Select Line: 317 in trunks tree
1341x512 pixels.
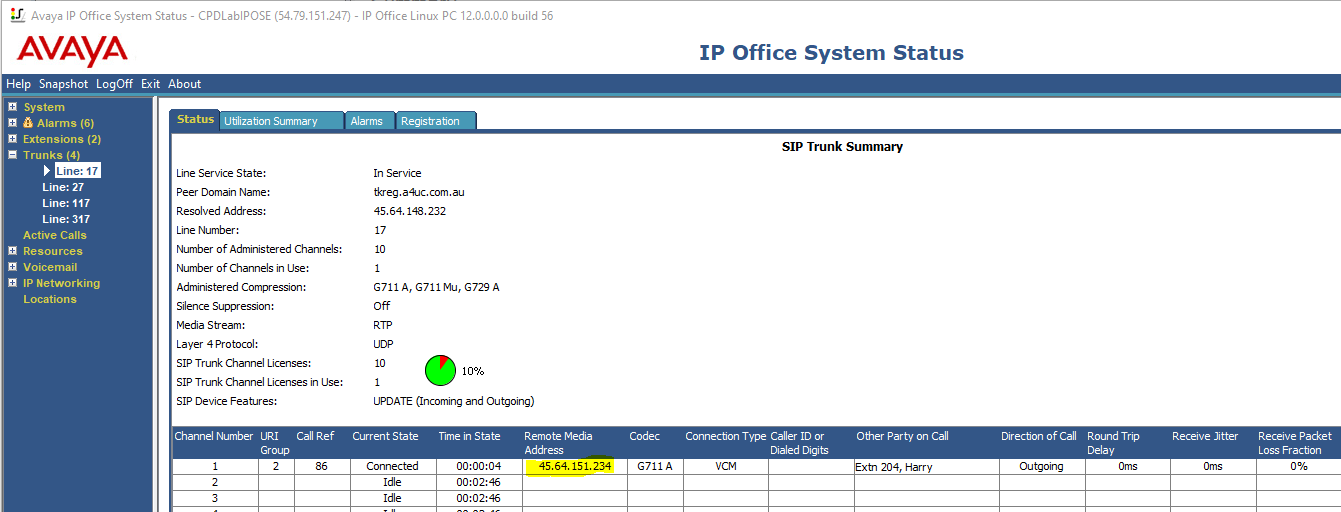click(66, 219)
